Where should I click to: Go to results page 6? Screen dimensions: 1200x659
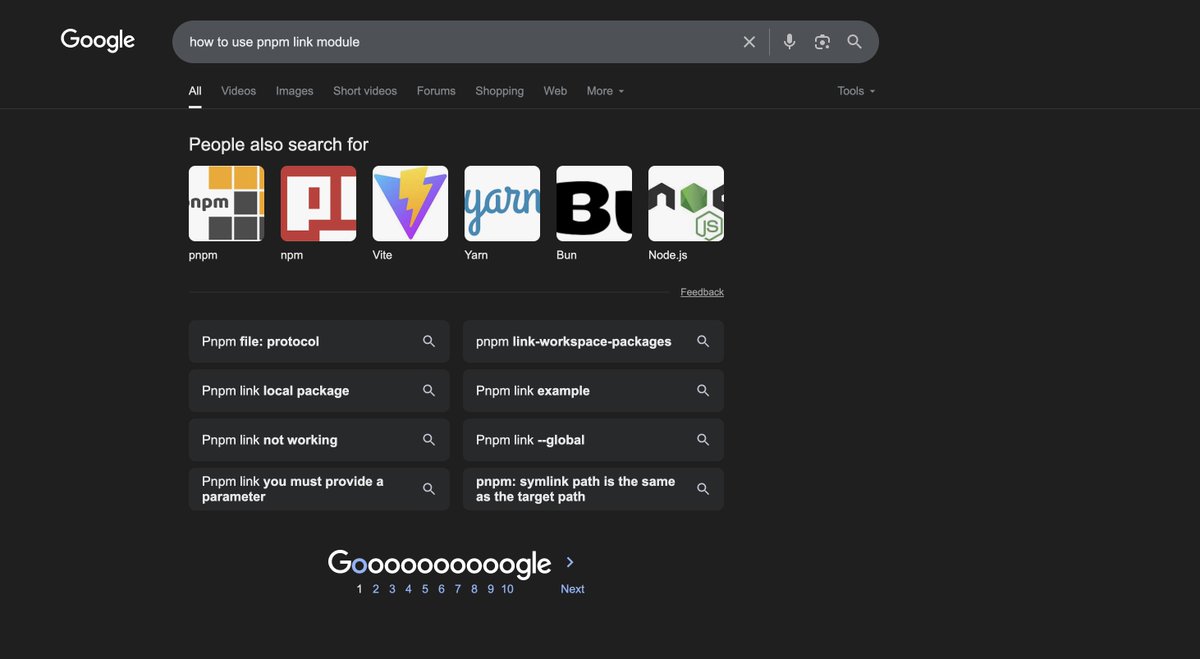441,589
